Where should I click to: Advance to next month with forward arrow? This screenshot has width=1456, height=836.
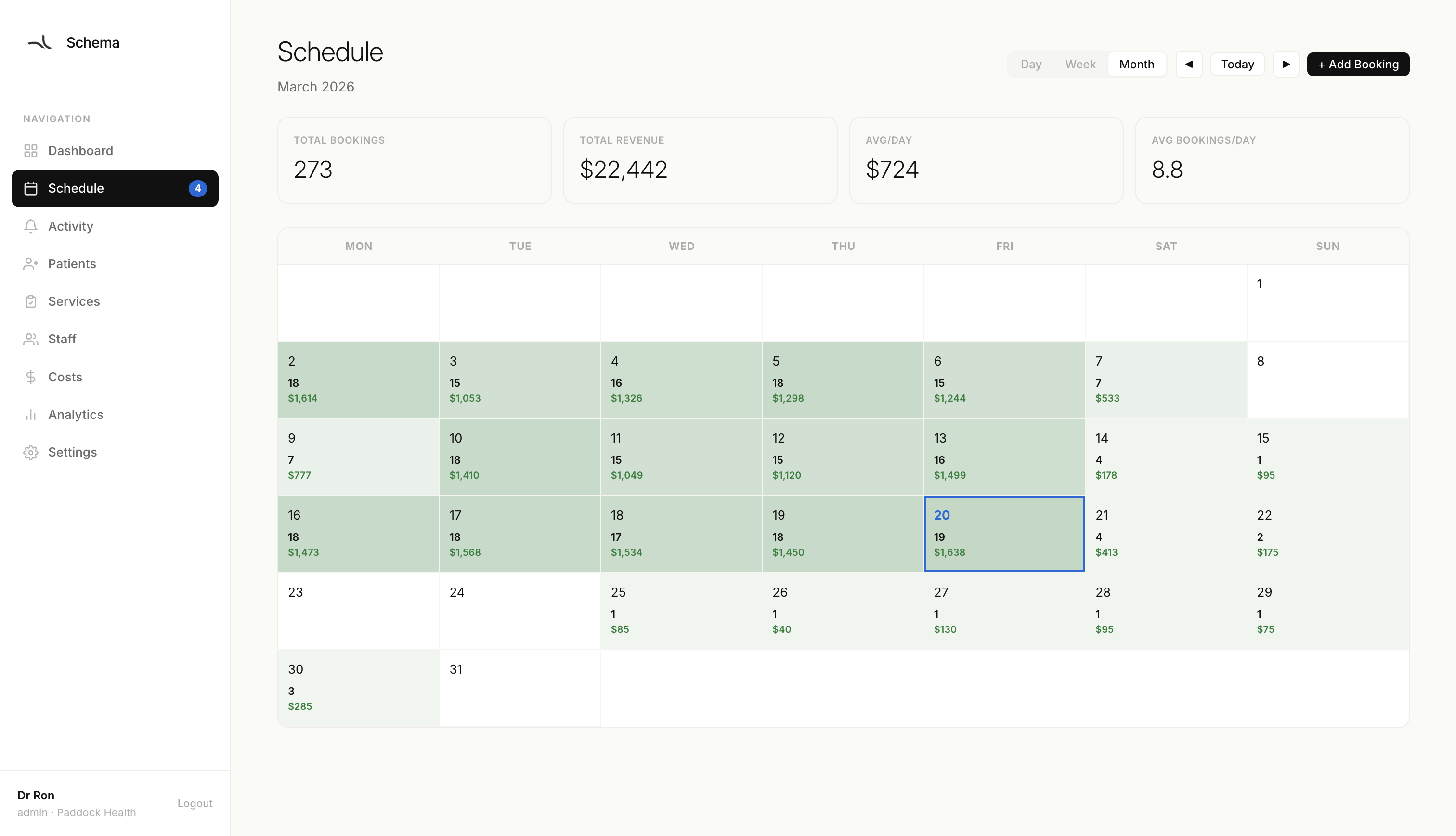coord(1287,64)
